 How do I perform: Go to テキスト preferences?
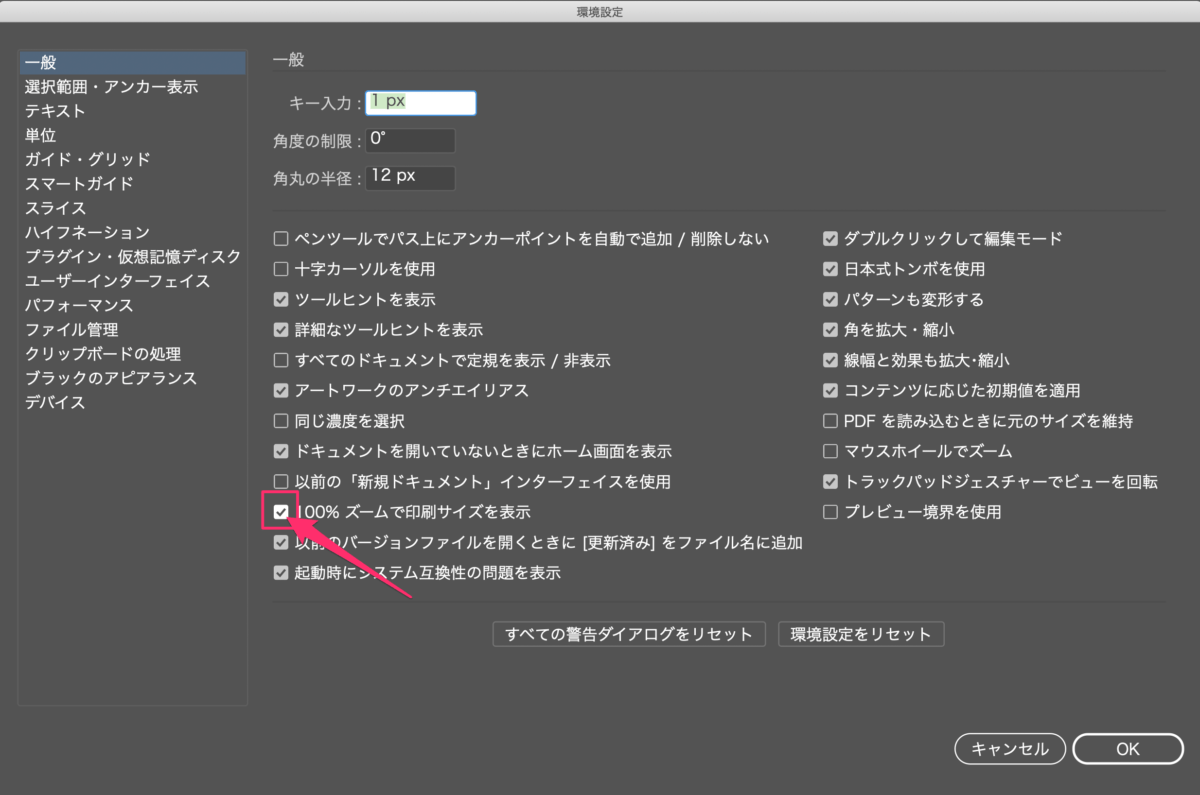pyautogui.click(x=132, y=111)
